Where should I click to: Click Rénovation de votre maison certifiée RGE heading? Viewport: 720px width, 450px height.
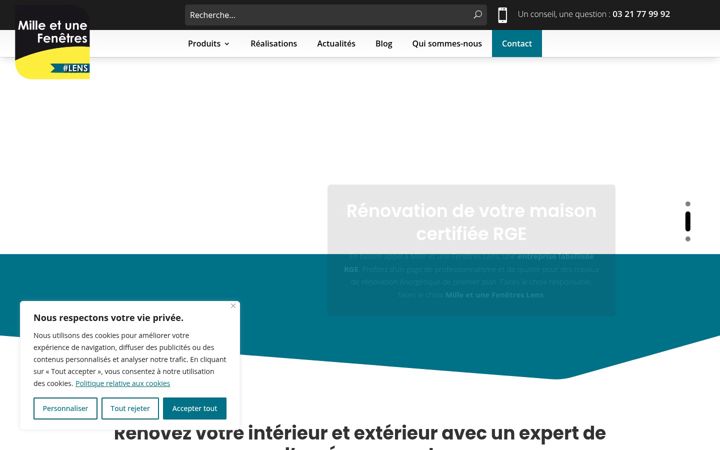[471, 222]
